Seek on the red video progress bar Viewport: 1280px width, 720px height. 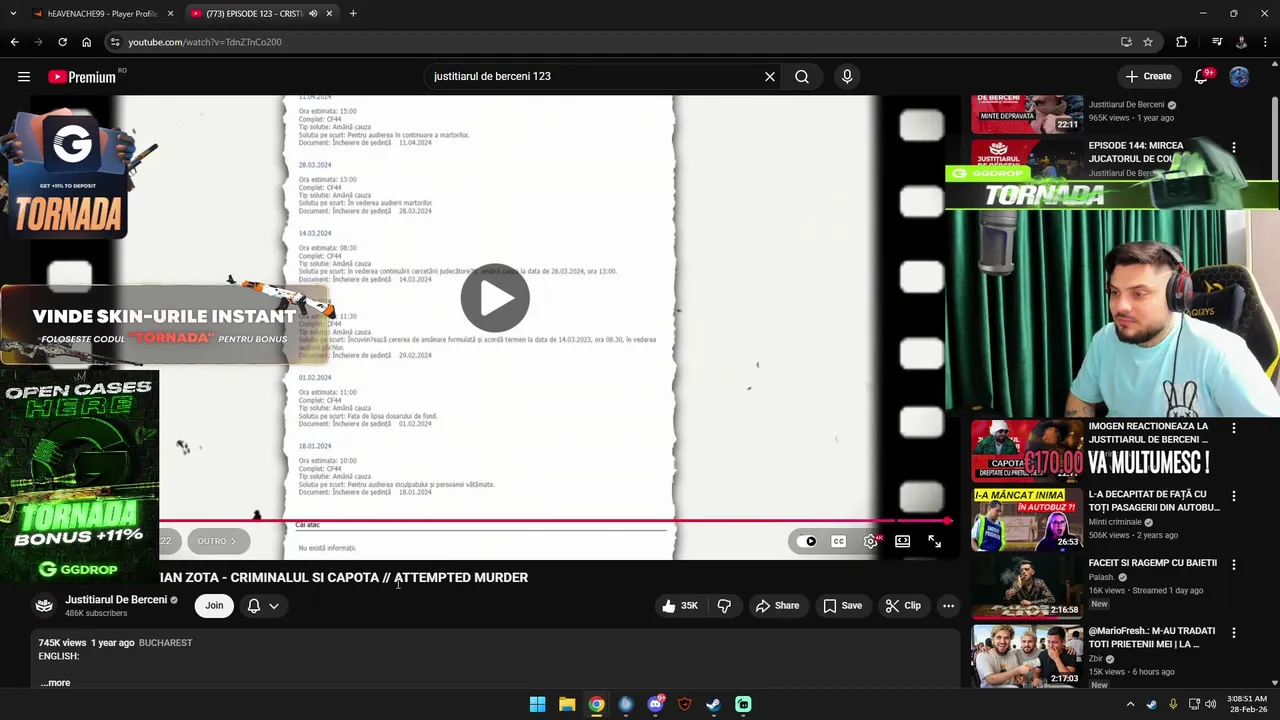point(555,521)
